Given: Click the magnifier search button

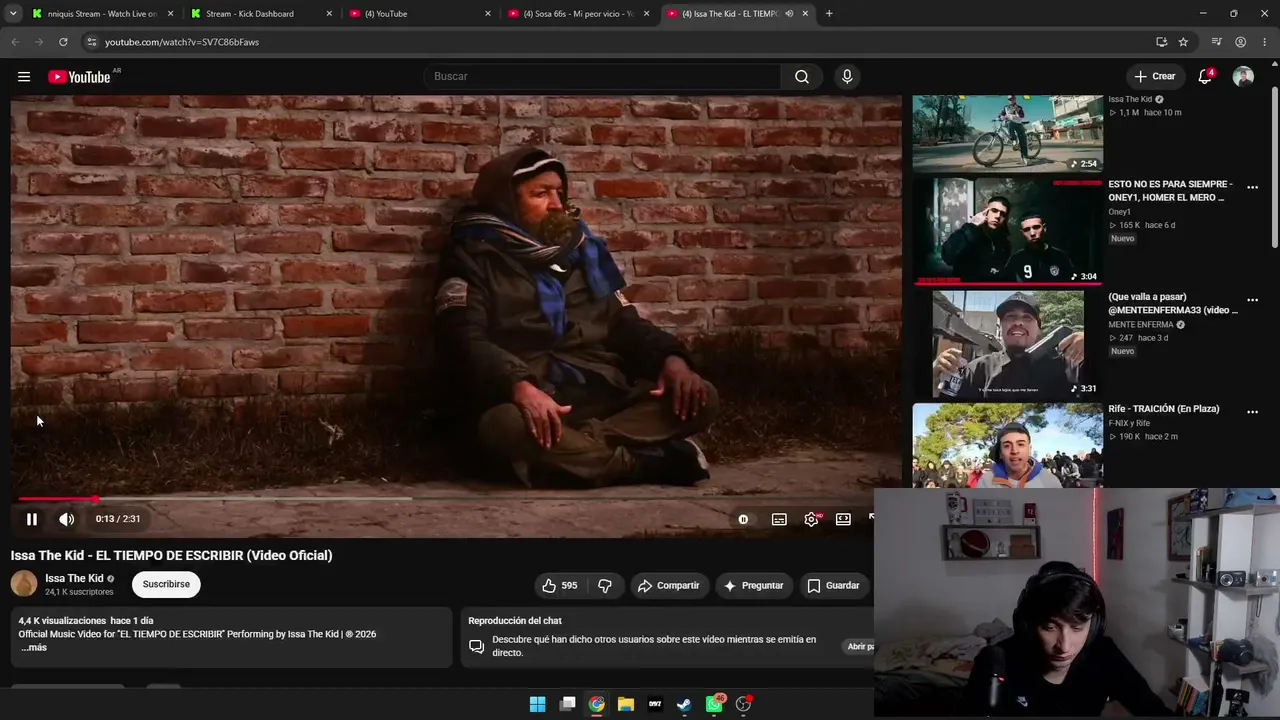Looking at the screenshot, I should [802, 77].
